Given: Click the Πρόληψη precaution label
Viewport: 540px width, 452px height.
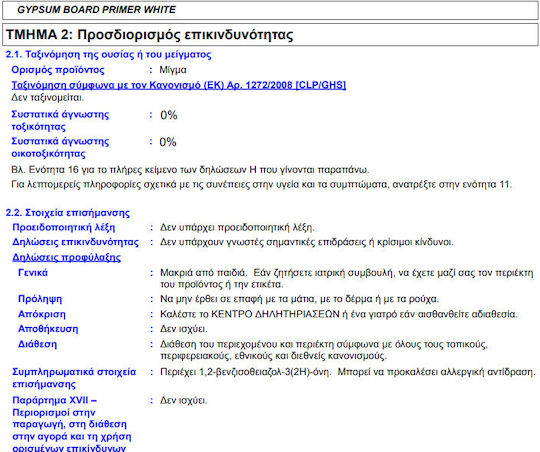Looking at the screenshot, I should click(40, 299).
